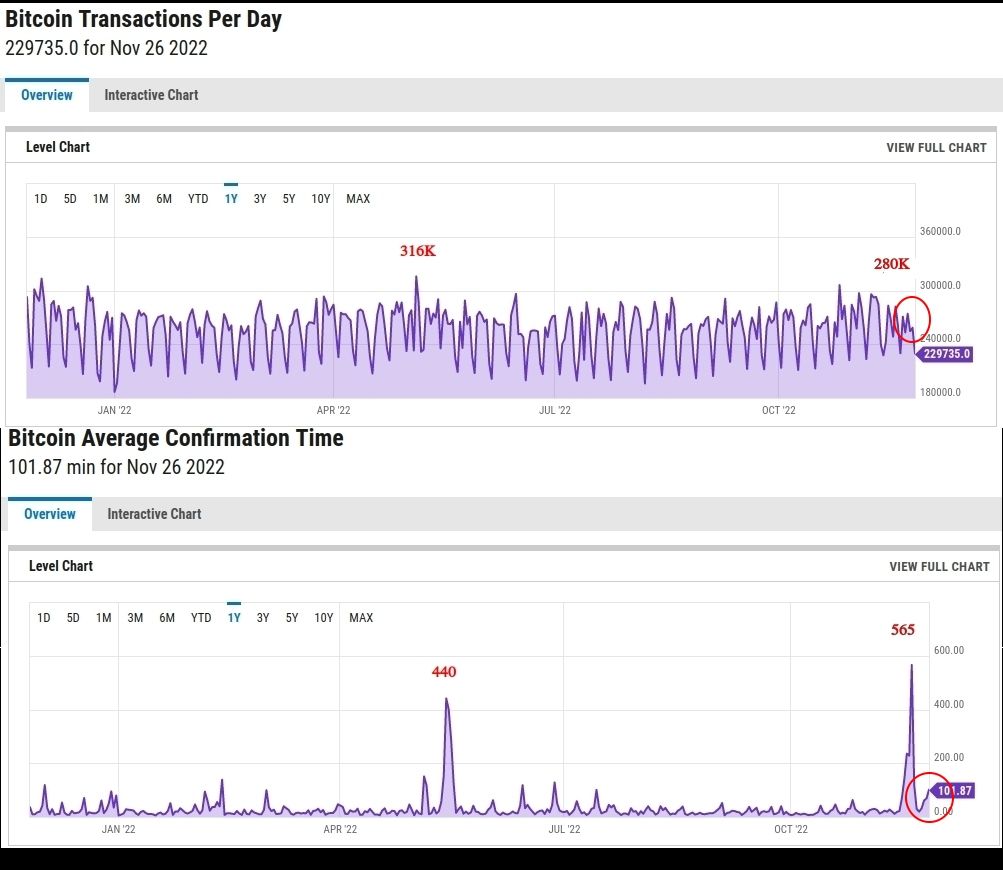Select 3Y range on Confirmation Time chart
The height and width of the screenshot is (870, 1003).
point(263,618)
